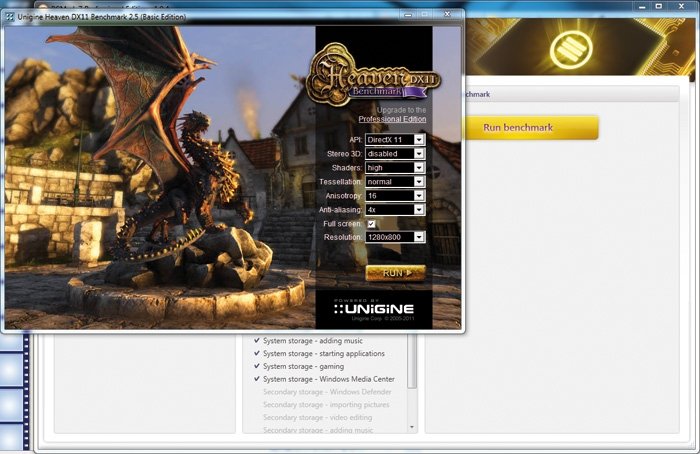Toggle System storage - Windows Media Center checkmark
The height and width of the screenshot is (454, 700).
pos(257,379)
